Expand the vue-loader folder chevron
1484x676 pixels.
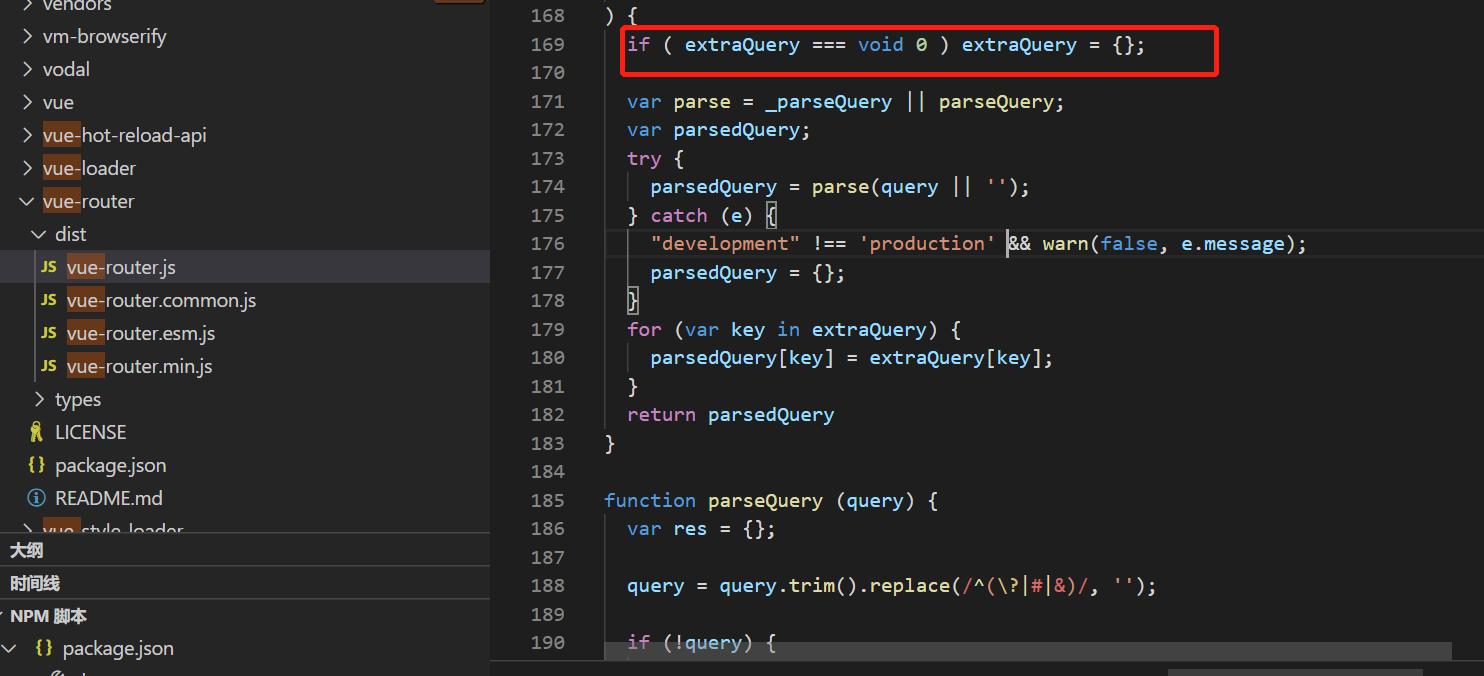pos(27,169)
